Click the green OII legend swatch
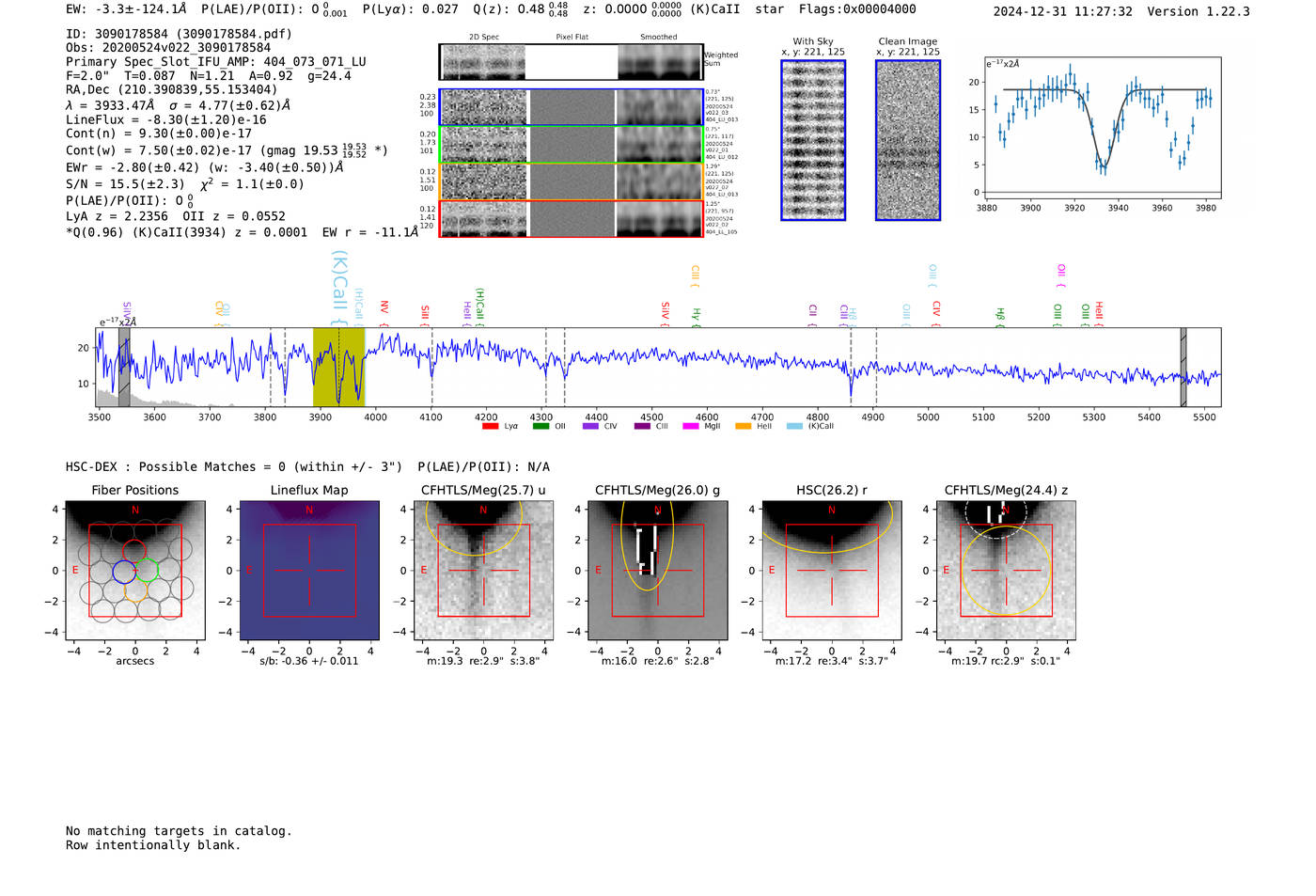Viewport: 1316px width, 896px height. point(540,426)
